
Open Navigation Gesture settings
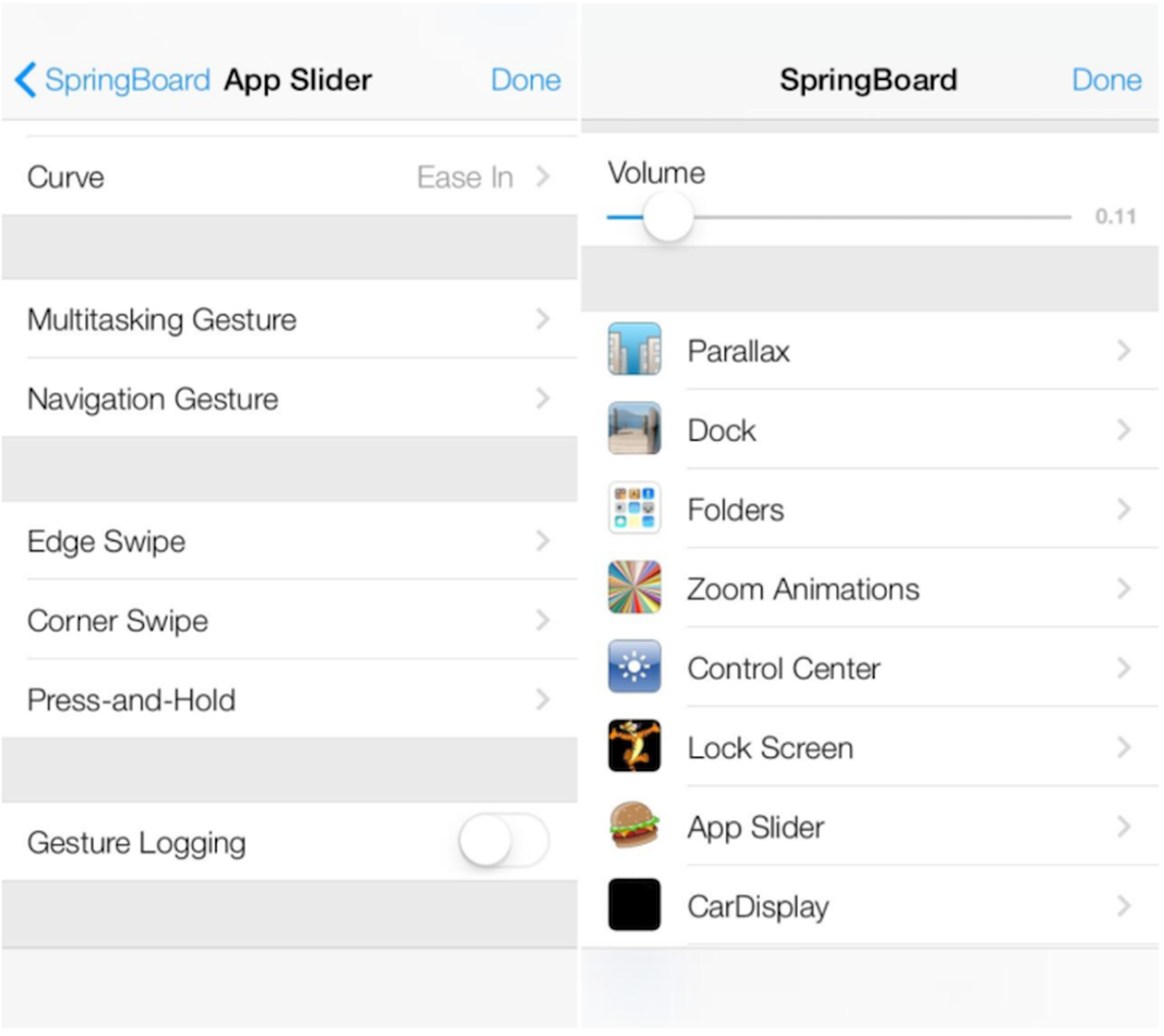[291, 399]
